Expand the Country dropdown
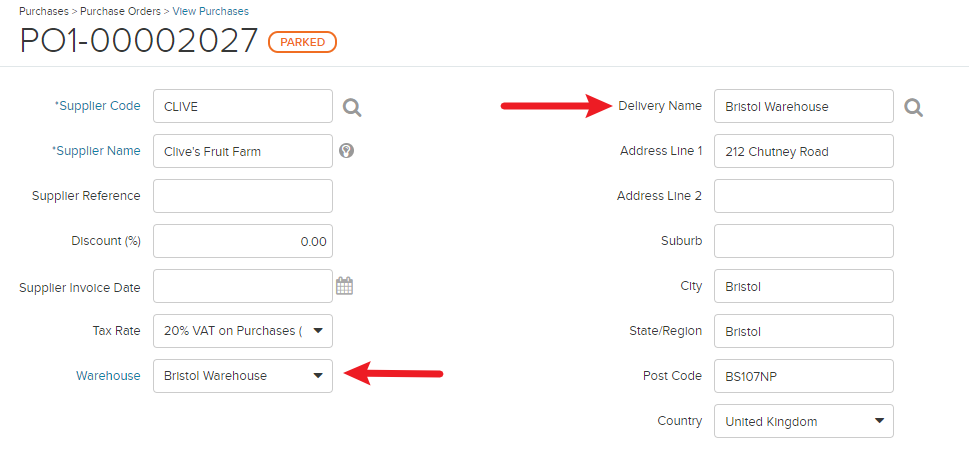 coord(803,421)
